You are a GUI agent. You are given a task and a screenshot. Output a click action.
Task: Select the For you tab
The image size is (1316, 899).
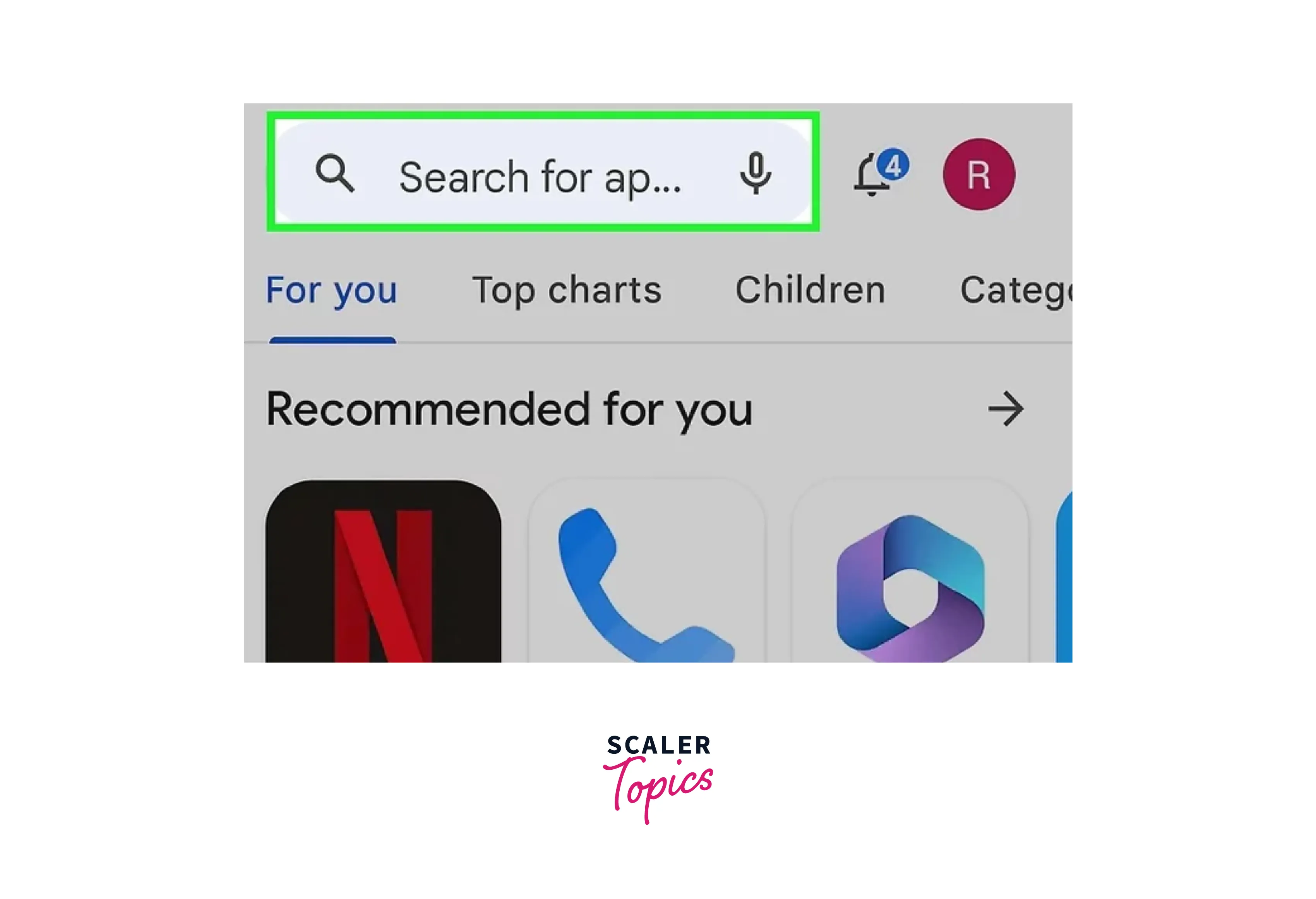(x=330, y=289)
